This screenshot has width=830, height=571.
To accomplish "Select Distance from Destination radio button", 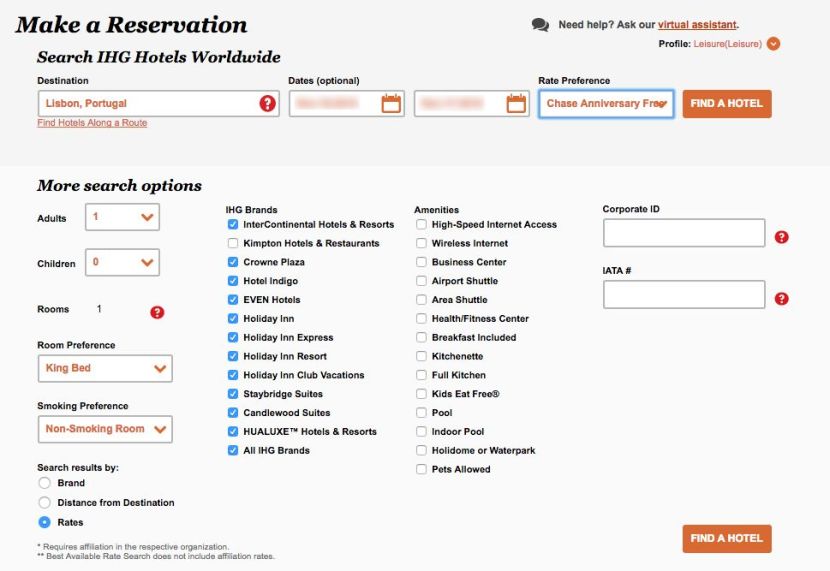I will (x=44, y=503).
